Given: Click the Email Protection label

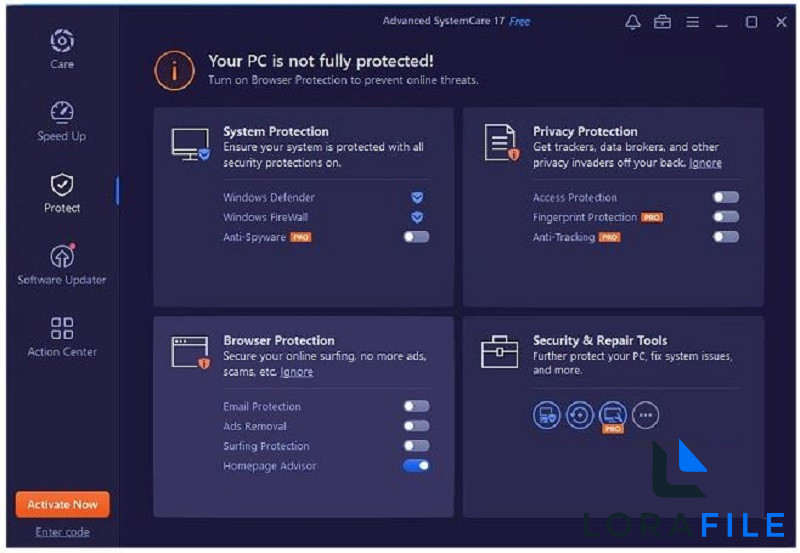Looking at the screenshot, I should tap(262, 407).
